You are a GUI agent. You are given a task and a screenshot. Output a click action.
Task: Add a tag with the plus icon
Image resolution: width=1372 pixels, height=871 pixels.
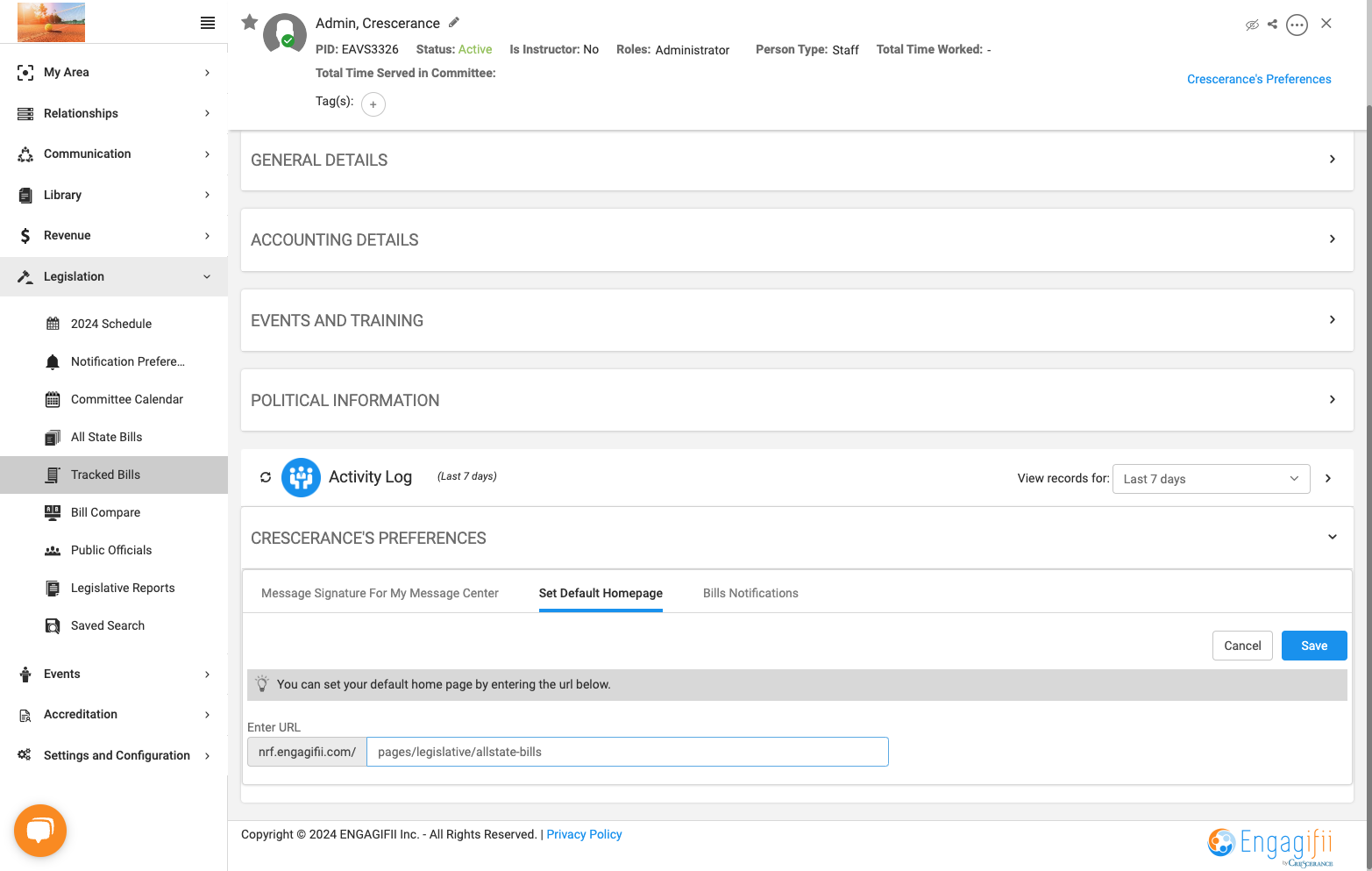click(373, 104)
